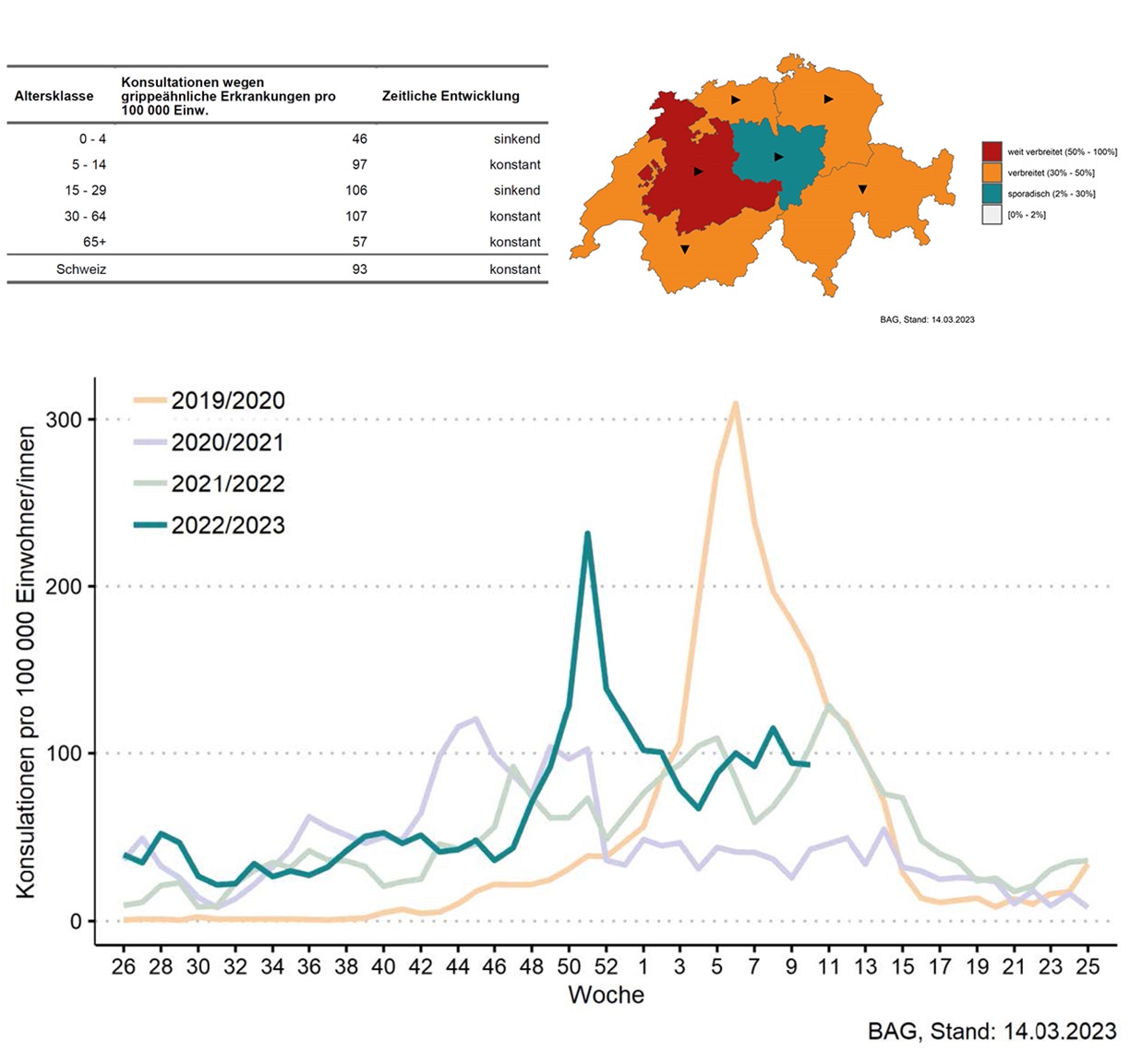Click the arrow in the north-central orange map region
The image size is (1130, 1064).
(736, 99)
